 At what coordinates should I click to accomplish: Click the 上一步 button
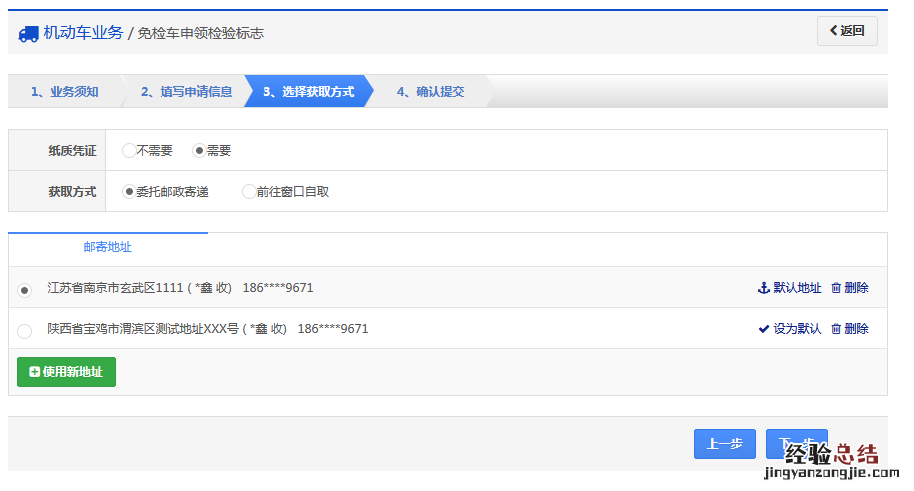point(724,445)
